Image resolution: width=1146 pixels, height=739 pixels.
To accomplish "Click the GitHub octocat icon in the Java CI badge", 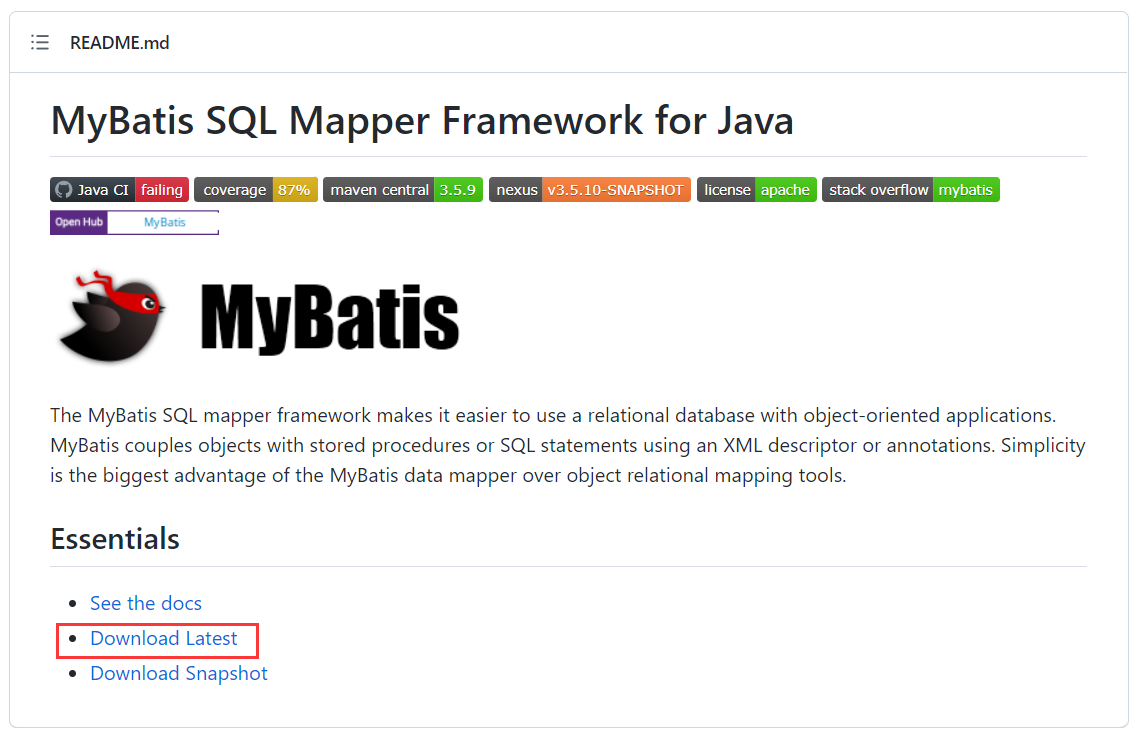I will (x=64, y=190).
